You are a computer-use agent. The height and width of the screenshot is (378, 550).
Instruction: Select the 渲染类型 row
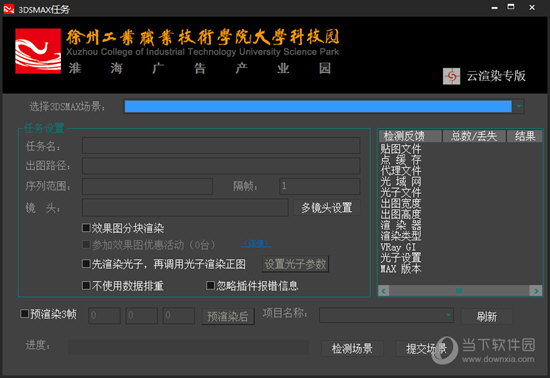coord(401,236)
